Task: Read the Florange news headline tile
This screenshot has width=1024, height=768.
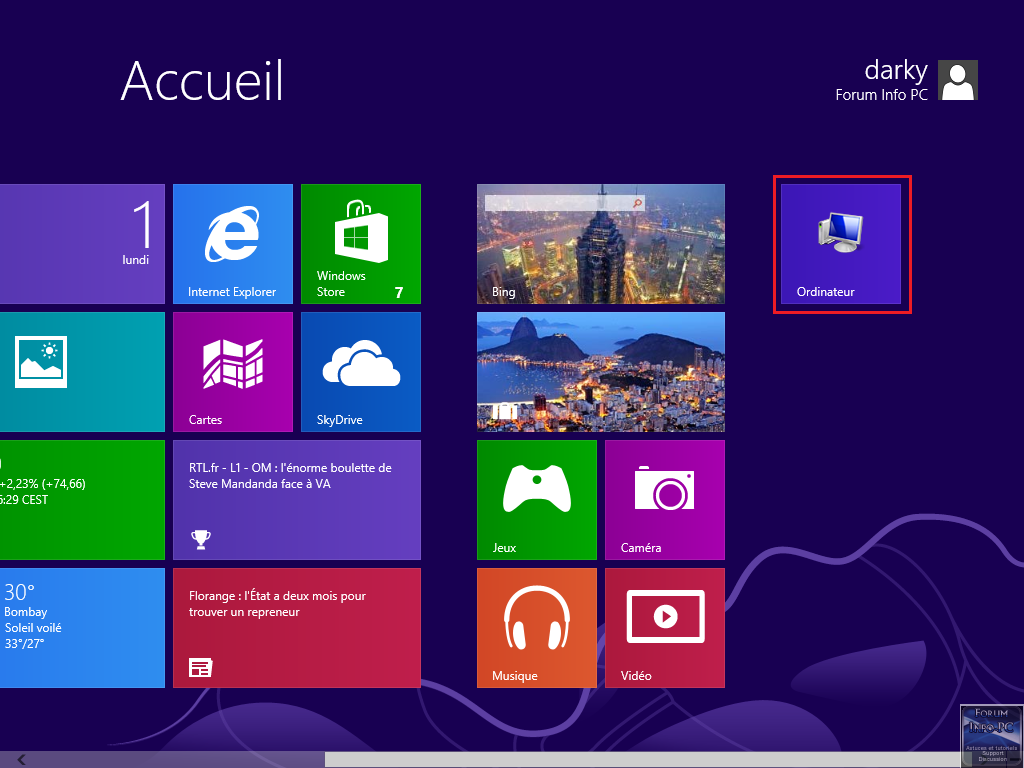Action: tap(296, 627)
